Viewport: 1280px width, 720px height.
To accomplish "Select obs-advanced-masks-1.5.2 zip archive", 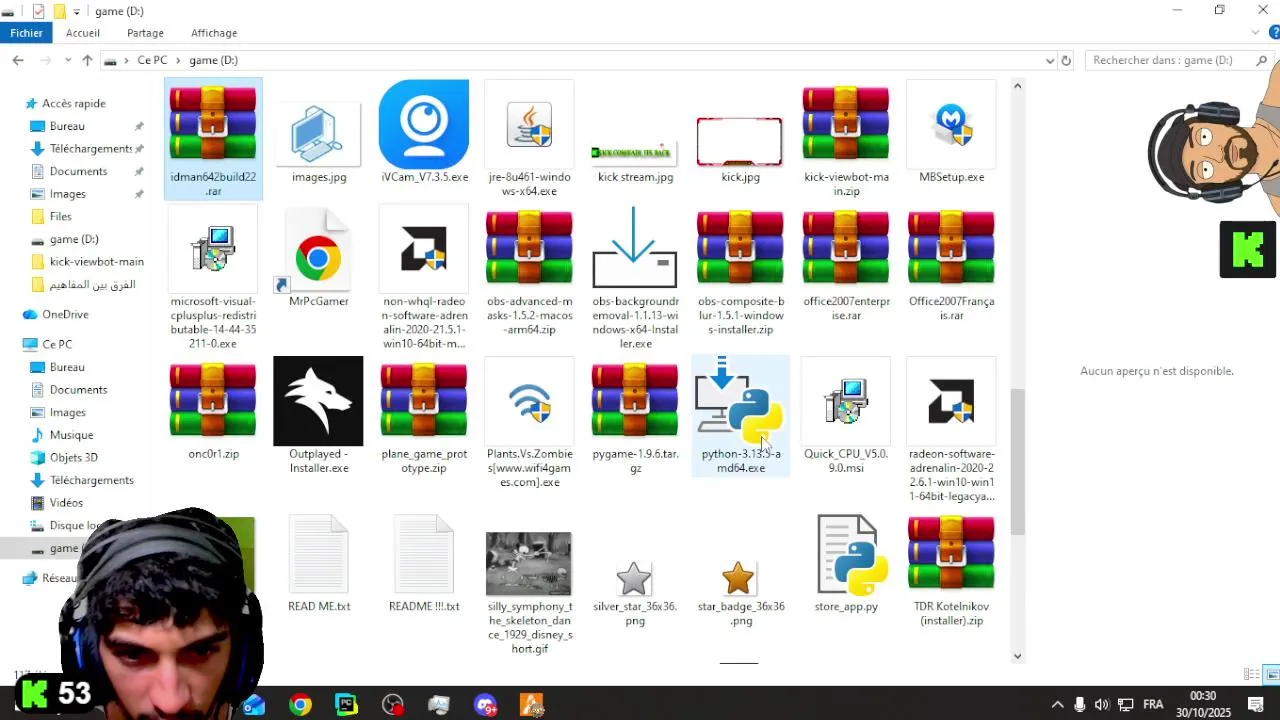I will click(529, 271).
